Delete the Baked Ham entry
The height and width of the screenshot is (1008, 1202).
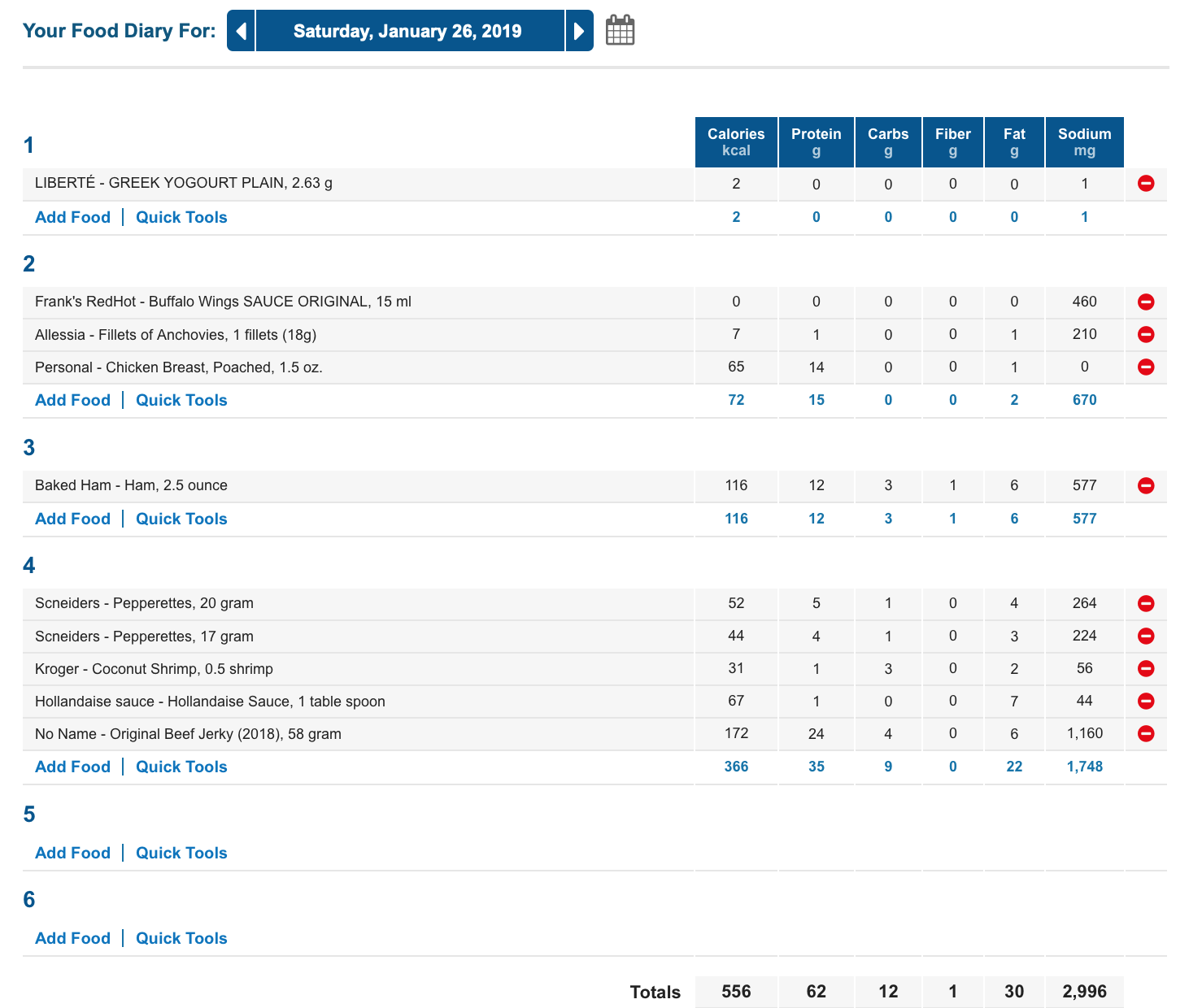point(1146,485)
